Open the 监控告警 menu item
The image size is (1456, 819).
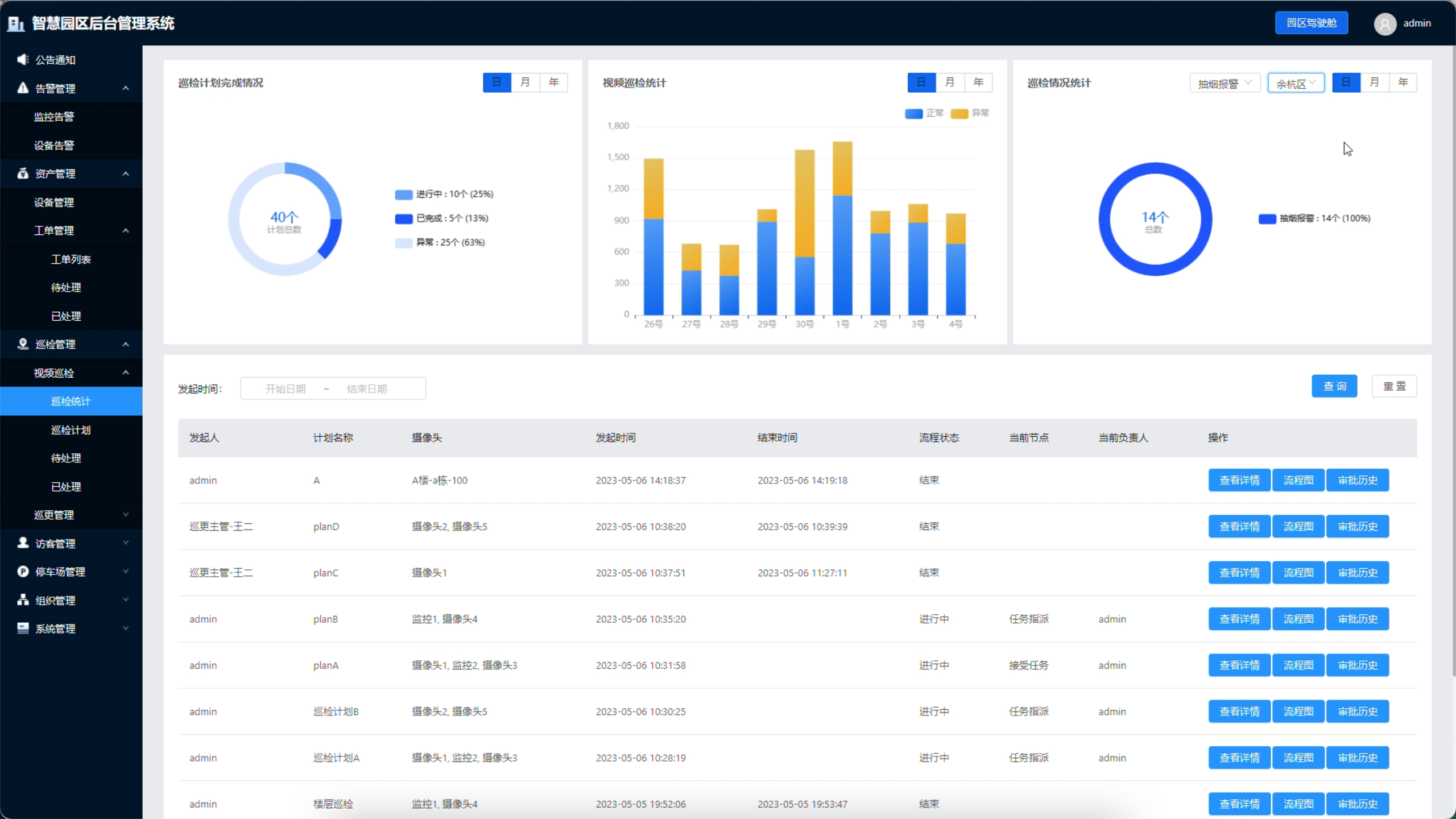(54, 117)
